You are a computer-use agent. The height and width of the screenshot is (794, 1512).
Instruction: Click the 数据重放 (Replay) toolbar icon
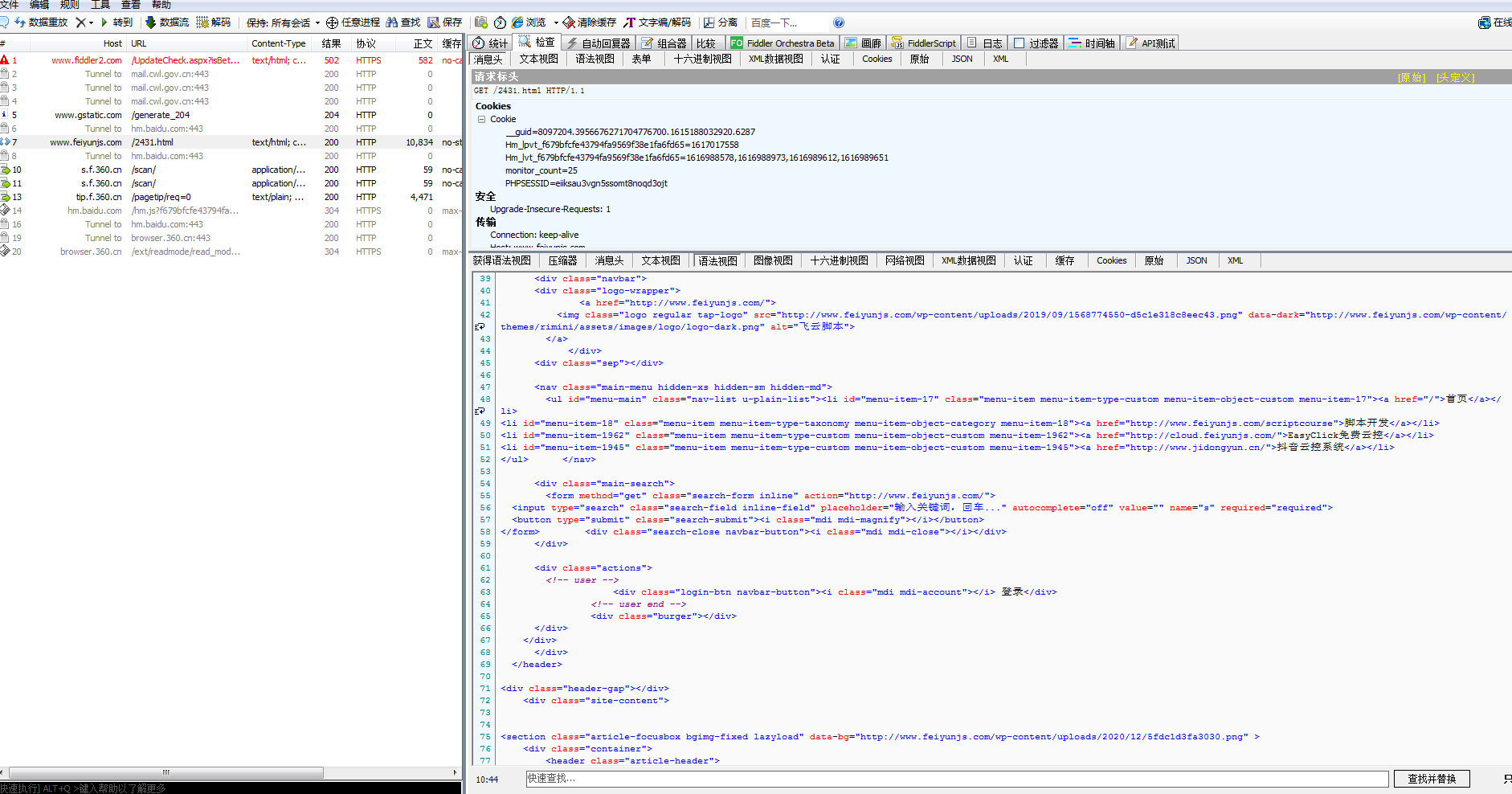[20, 23]
